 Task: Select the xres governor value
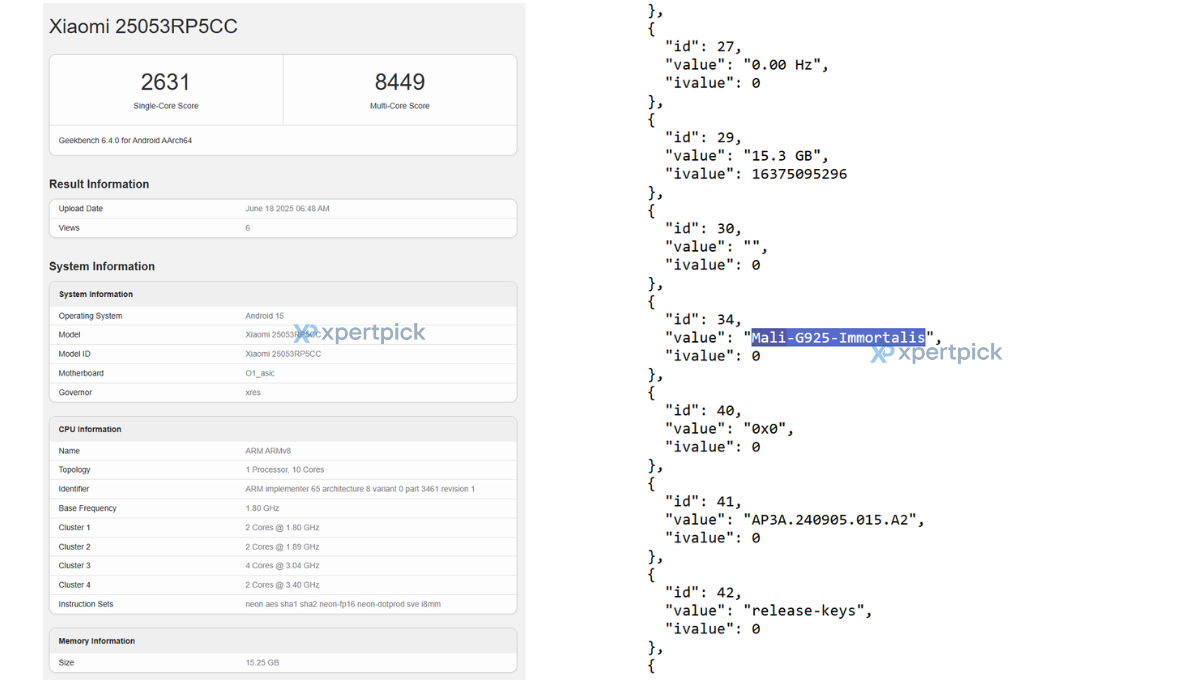pos(253,392)
